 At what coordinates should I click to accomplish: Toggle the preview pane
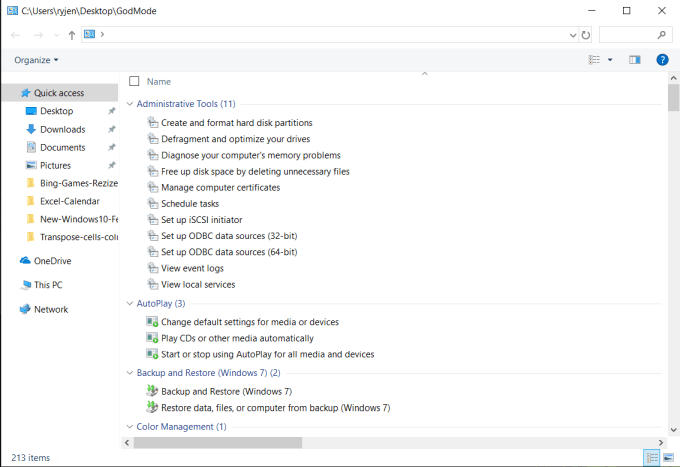[x=634, y=59]
